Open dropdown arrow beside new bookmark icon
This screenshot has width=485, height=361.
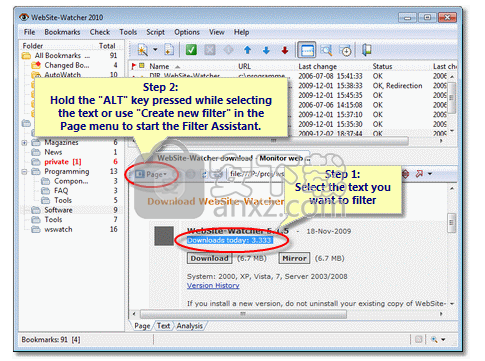click(x=155, y=50)
